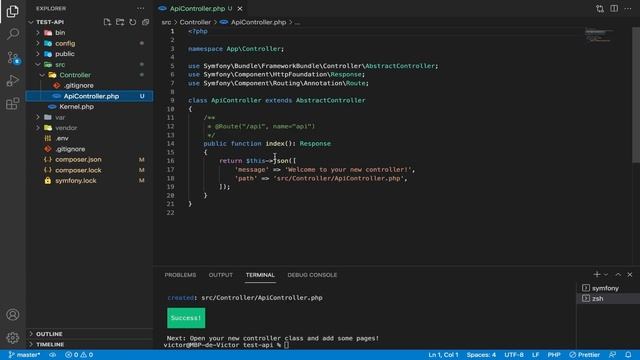The width and height of the screenshot is (640, 360).
Task: Open Explorer more actions ellipsis
Action: tap(140, 8)
